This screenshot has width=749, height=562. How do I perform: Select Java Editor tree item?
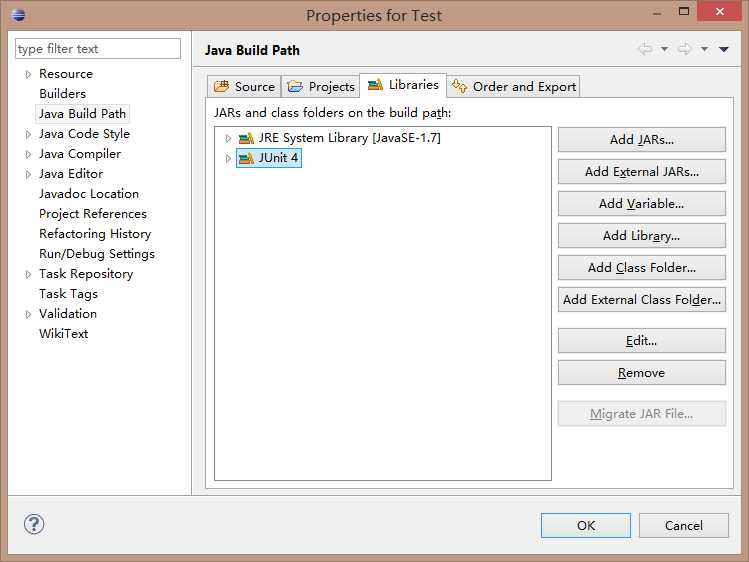[x=71, y=174]
